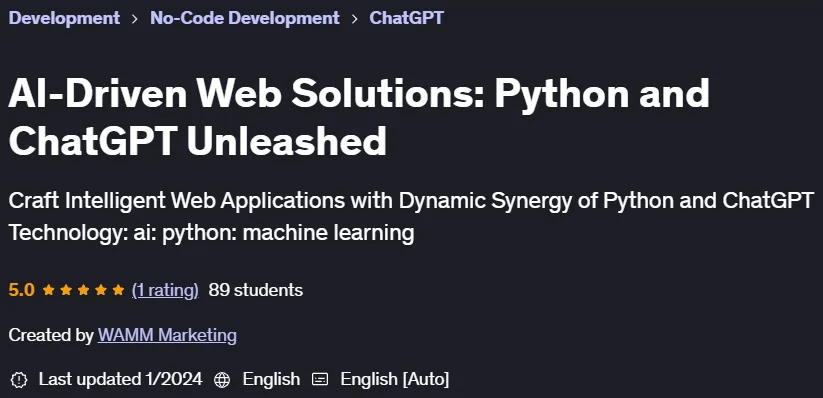Screen dimensions: 823x398
Task: Open the Development breadcrumb link
Action: point(64,18)
